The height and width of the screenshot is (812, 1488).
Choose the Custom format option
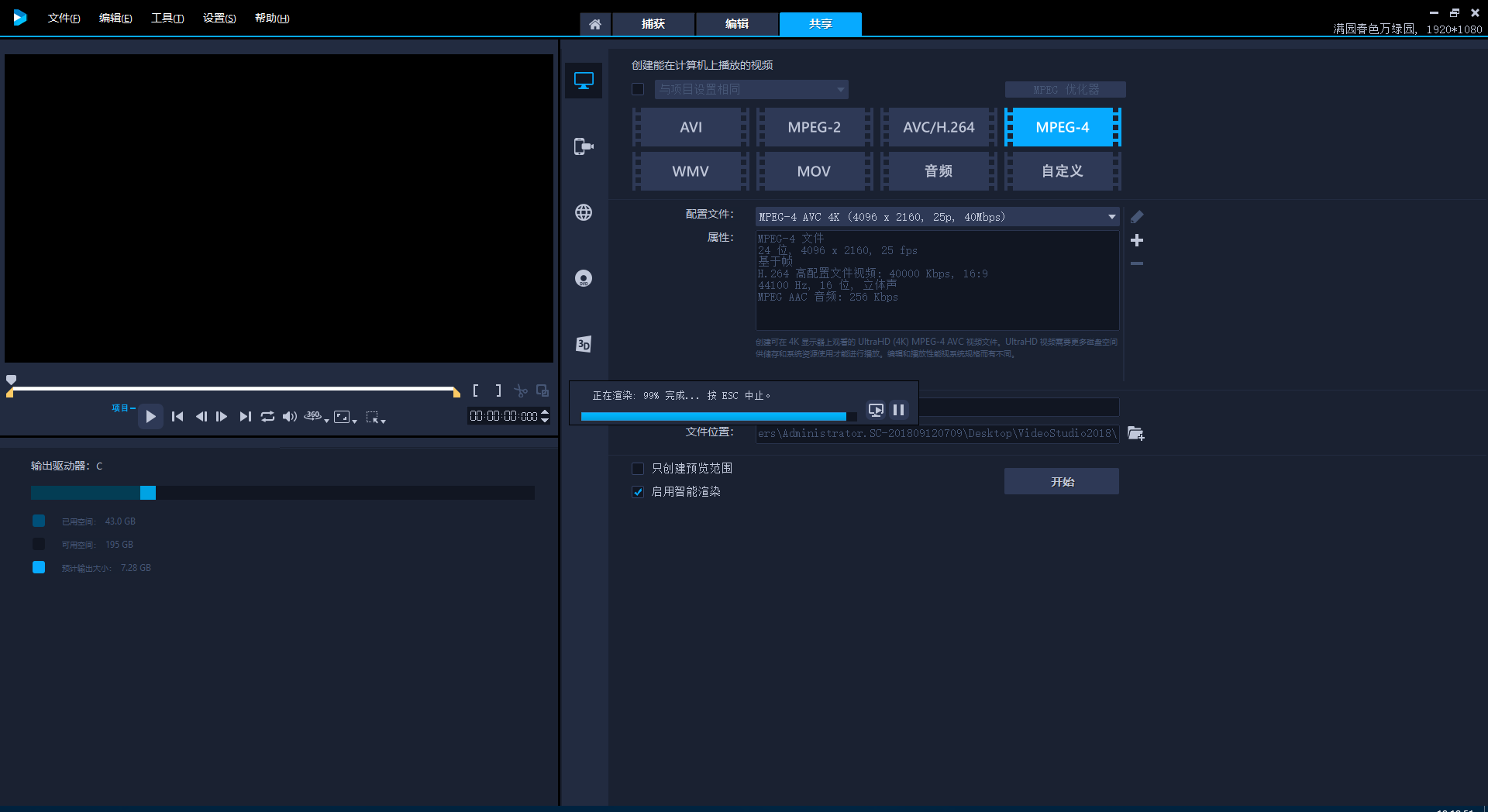tap(1063, 171)
